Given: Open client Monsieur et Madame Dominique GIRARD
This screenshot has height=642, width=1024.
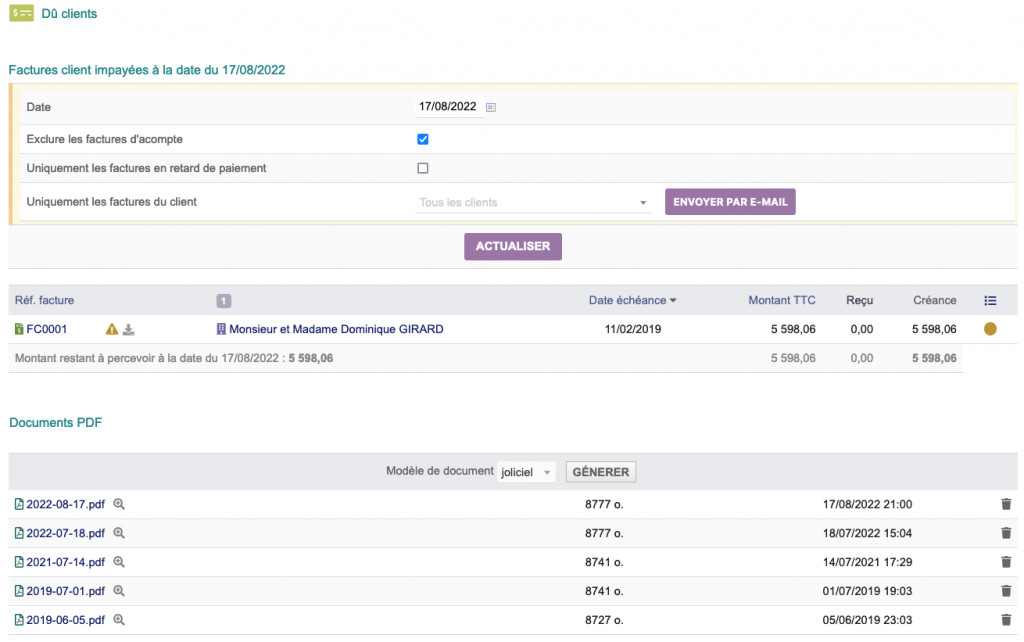Looking at the screenshot, I should coord(335,329).
